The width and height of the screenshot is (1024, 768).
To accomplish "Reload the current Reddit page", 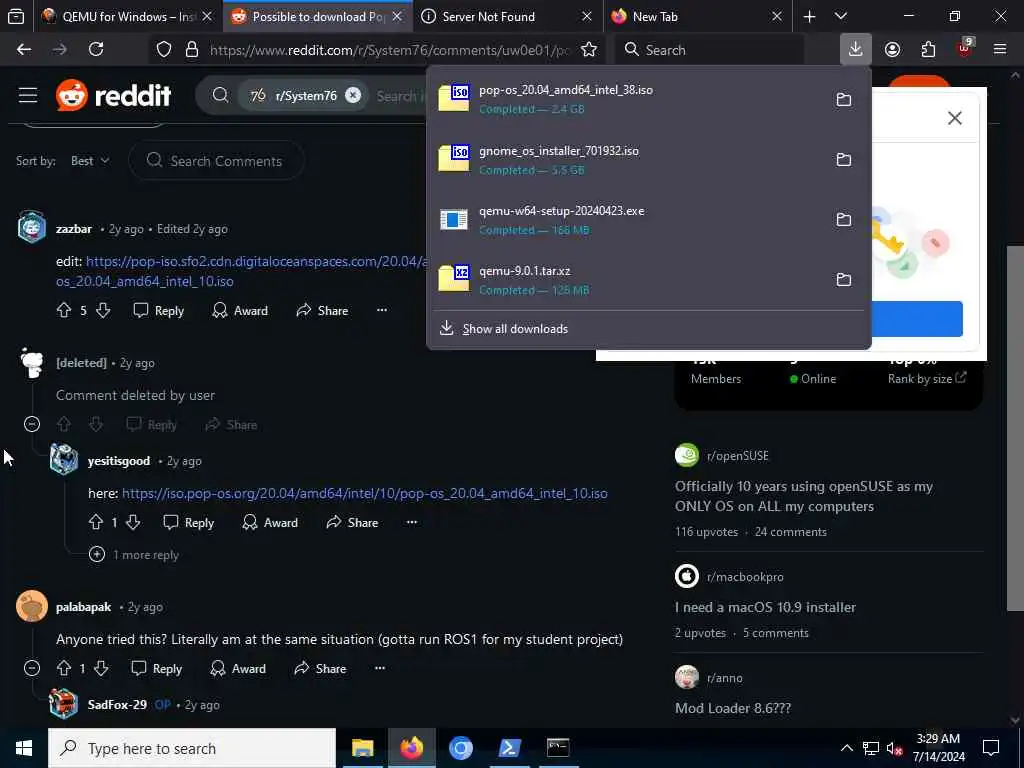I will pos(96,50).
